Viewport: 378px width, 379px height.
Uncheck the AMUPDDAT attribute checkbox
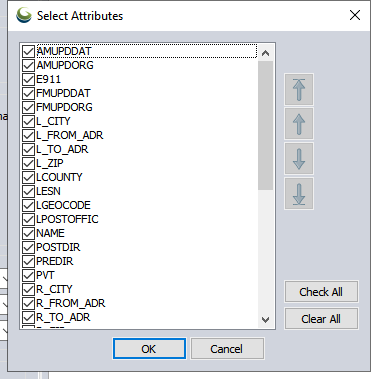[x=29, y=51]
